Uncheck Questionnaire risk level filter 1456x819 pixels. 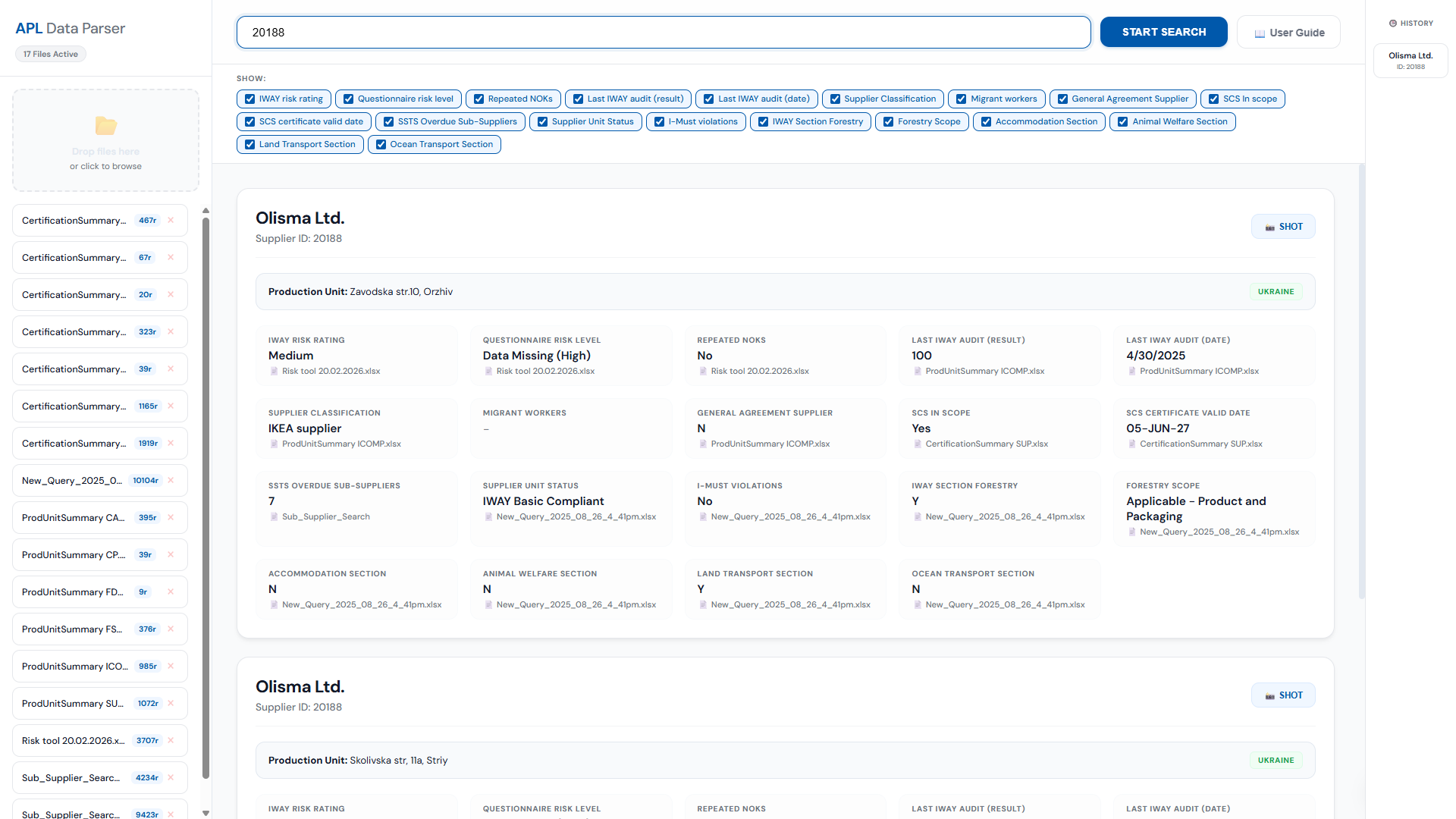pyautogui.click(x=348, y=99)
